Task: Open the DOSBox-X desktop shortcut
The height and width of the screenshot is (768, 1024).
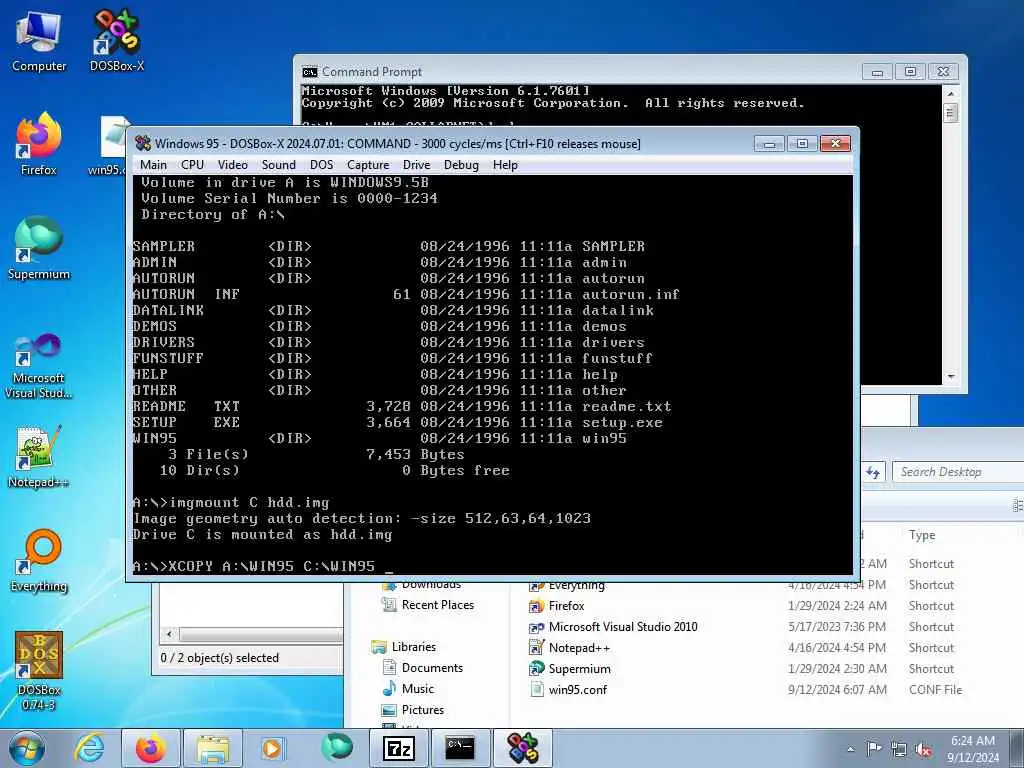Action: (116, 42)
